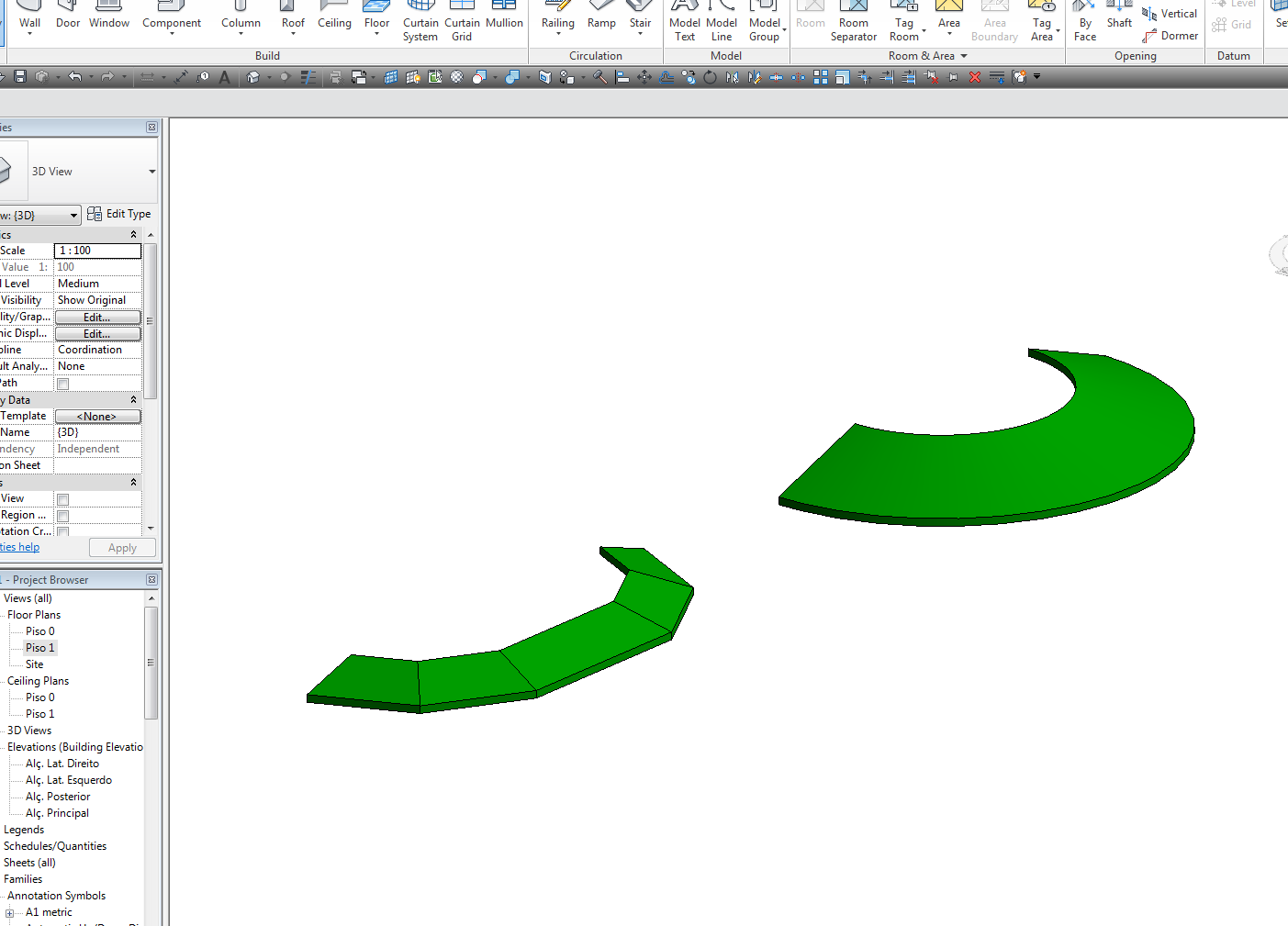Choose the Model Text tool

point(685,20)
